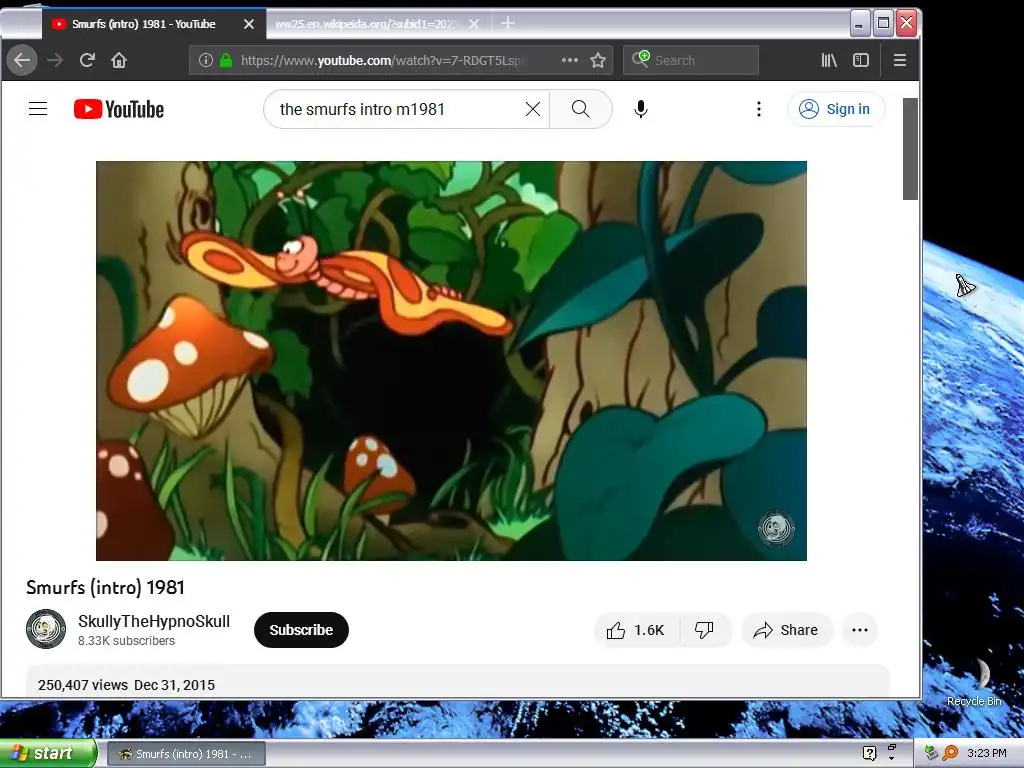Click the 8.33K subscribers text
The width and height of the screenshot is (1024, 768).
point(127,641)
